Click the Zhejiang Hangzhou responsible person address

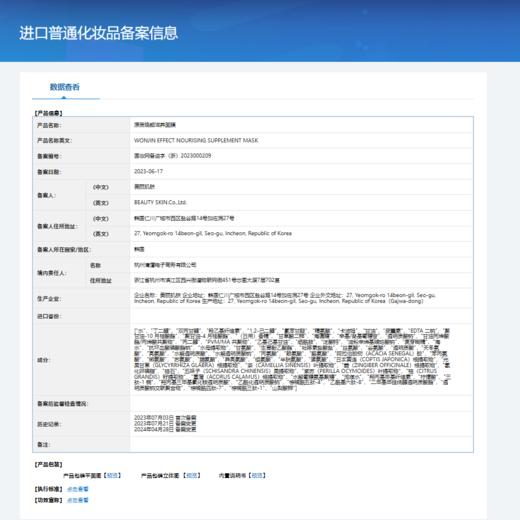207,280
